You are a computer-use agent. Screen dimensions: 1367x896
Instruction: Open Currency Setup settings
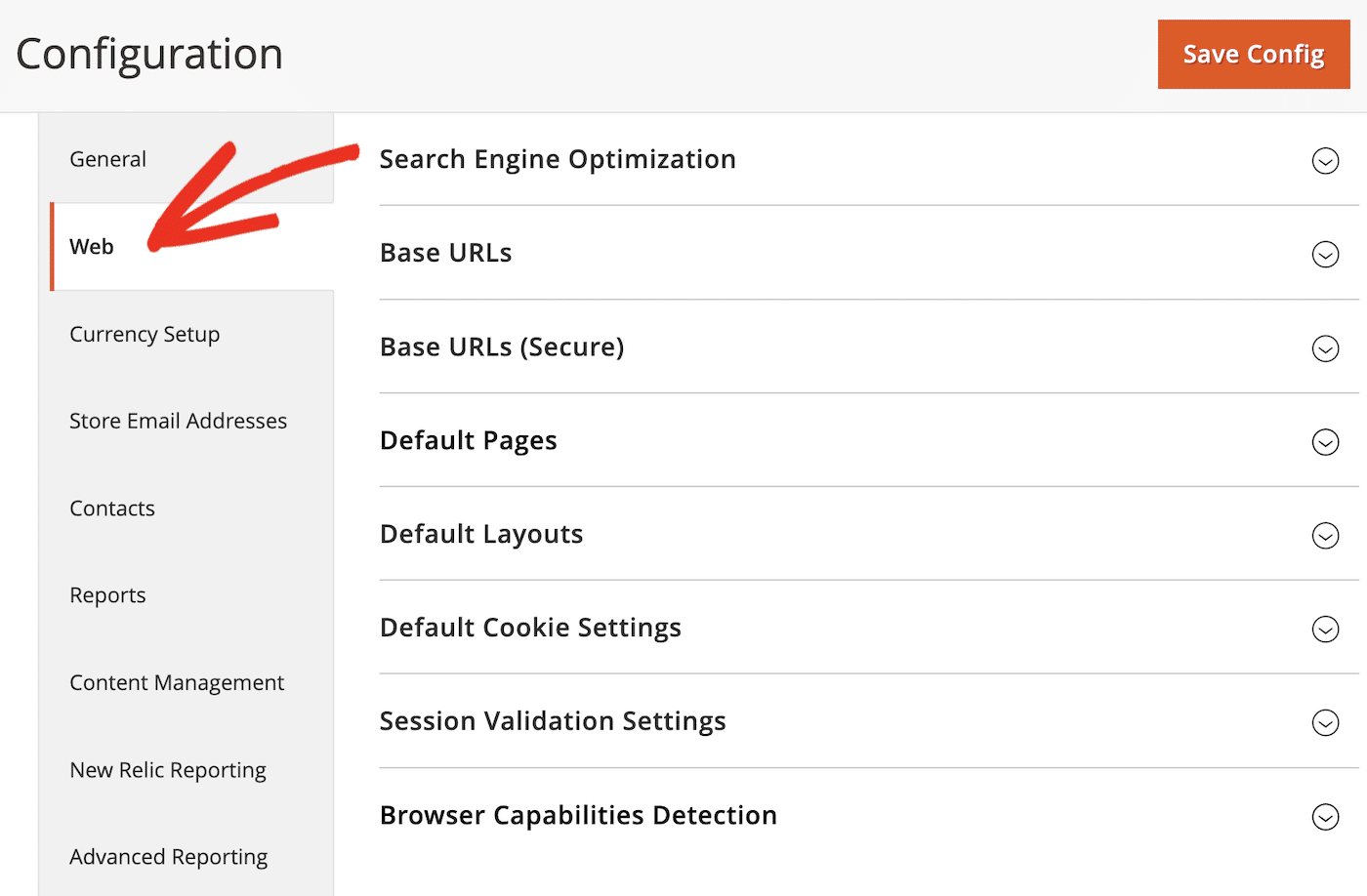(145, 334)
